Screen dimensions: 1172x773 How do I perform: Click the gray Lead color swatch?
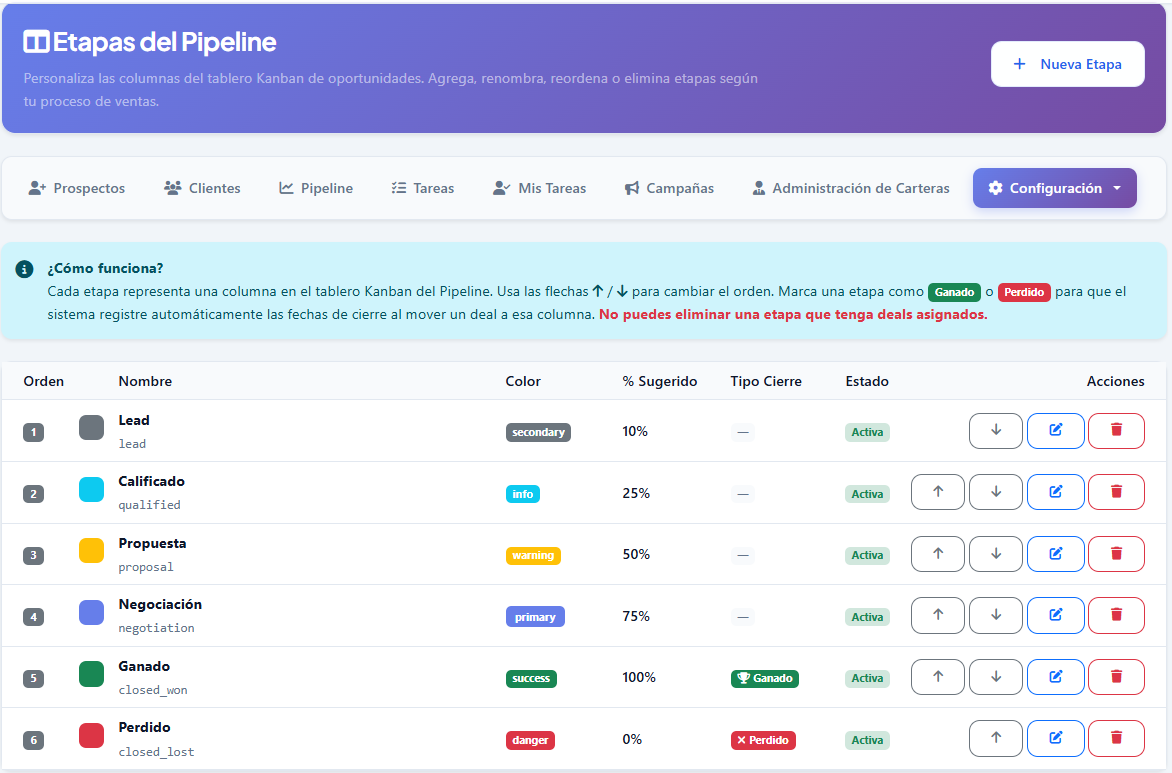click(91, 428)
